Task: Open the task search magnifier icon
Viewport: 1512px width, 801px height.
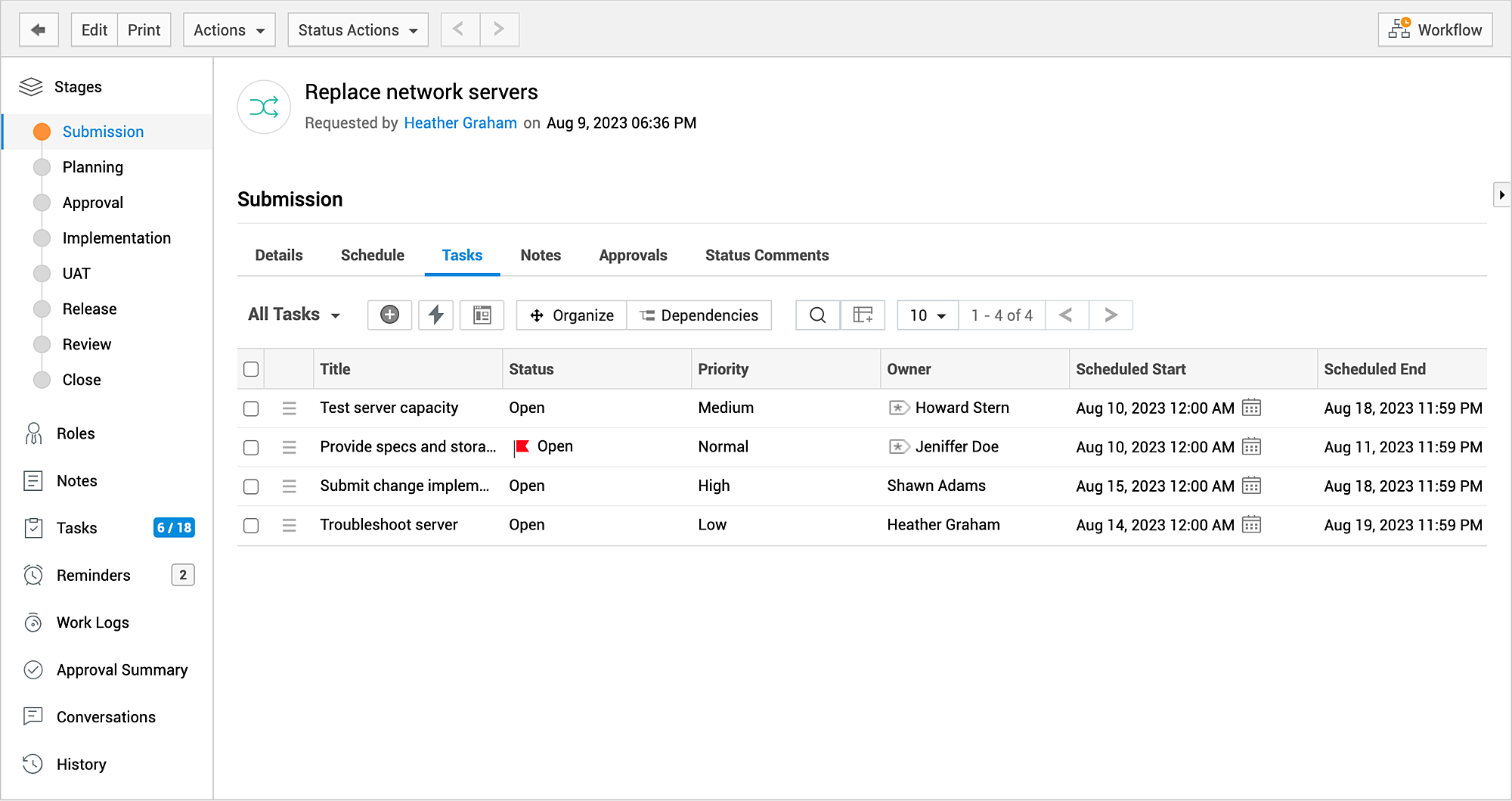Action: [x=817, y=315]
